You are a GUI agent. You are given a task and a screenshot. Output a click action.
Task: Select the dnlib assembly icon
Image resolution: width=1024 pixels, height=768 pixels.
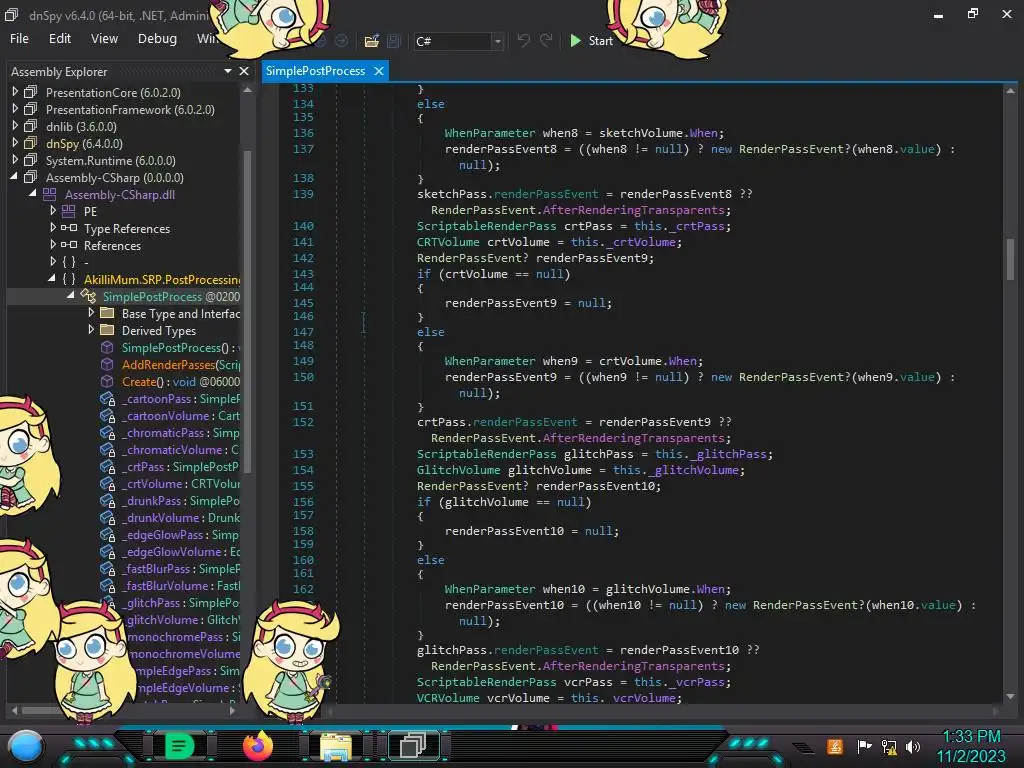[31, 126]
